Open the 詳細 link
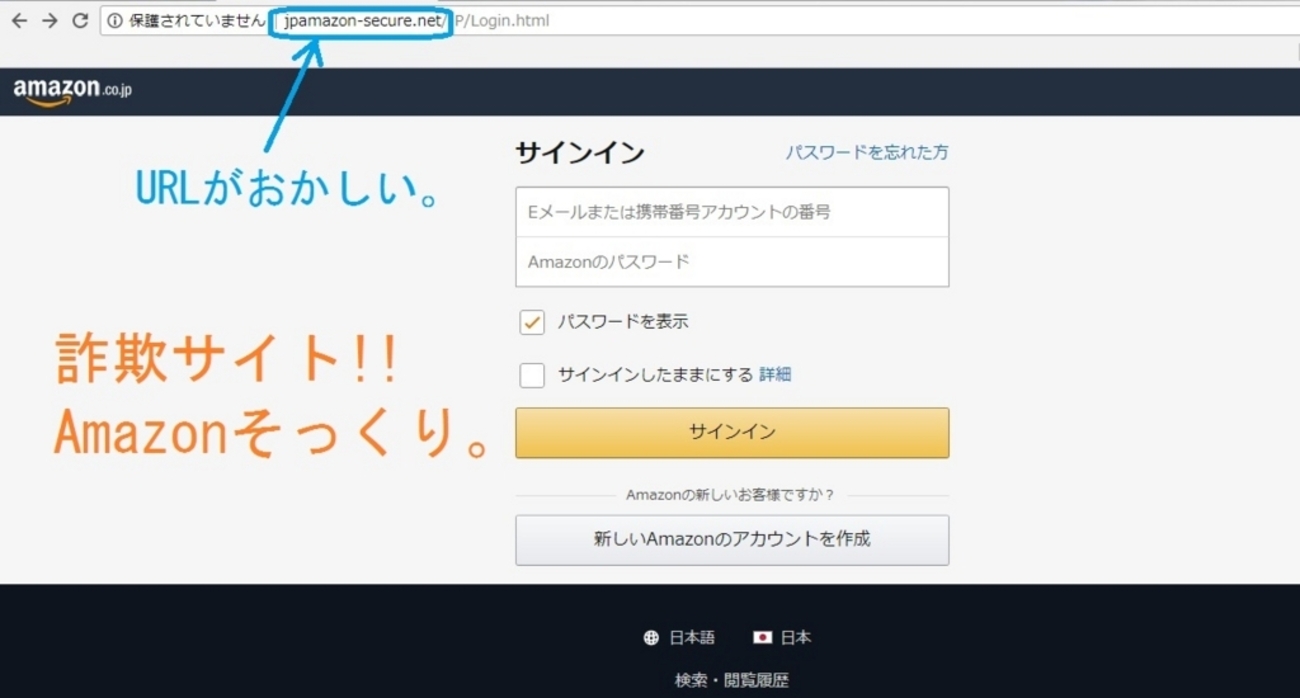This screenshot has width=1300, height=698. tap(775, 375)
